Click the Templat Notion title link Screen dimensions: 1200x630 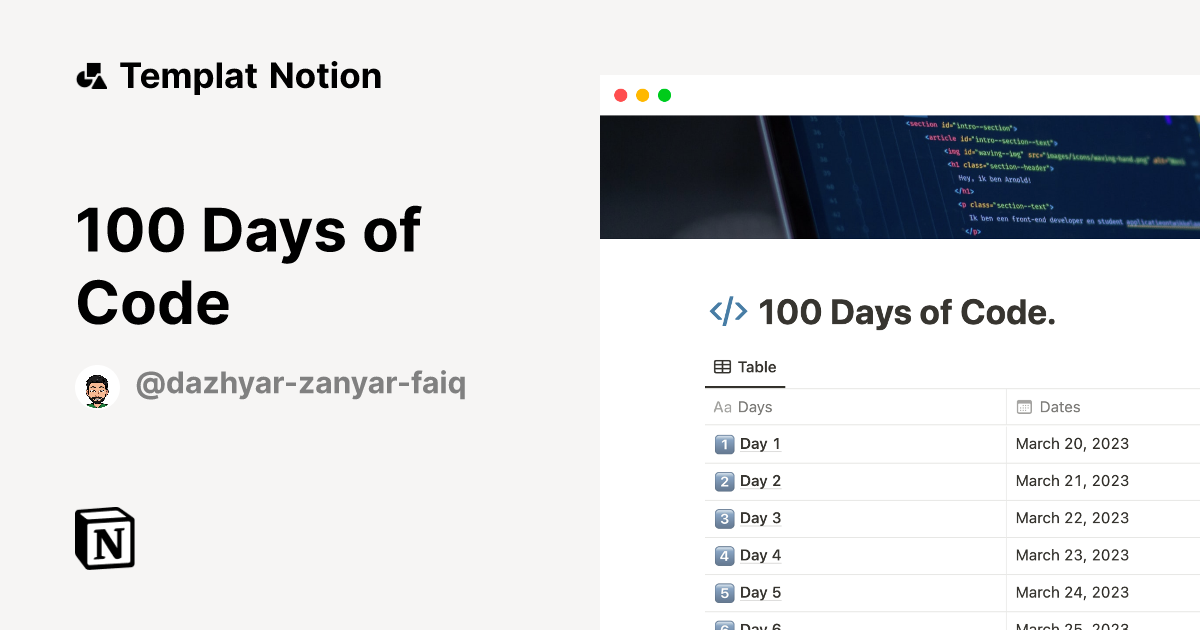click(250, 76)
